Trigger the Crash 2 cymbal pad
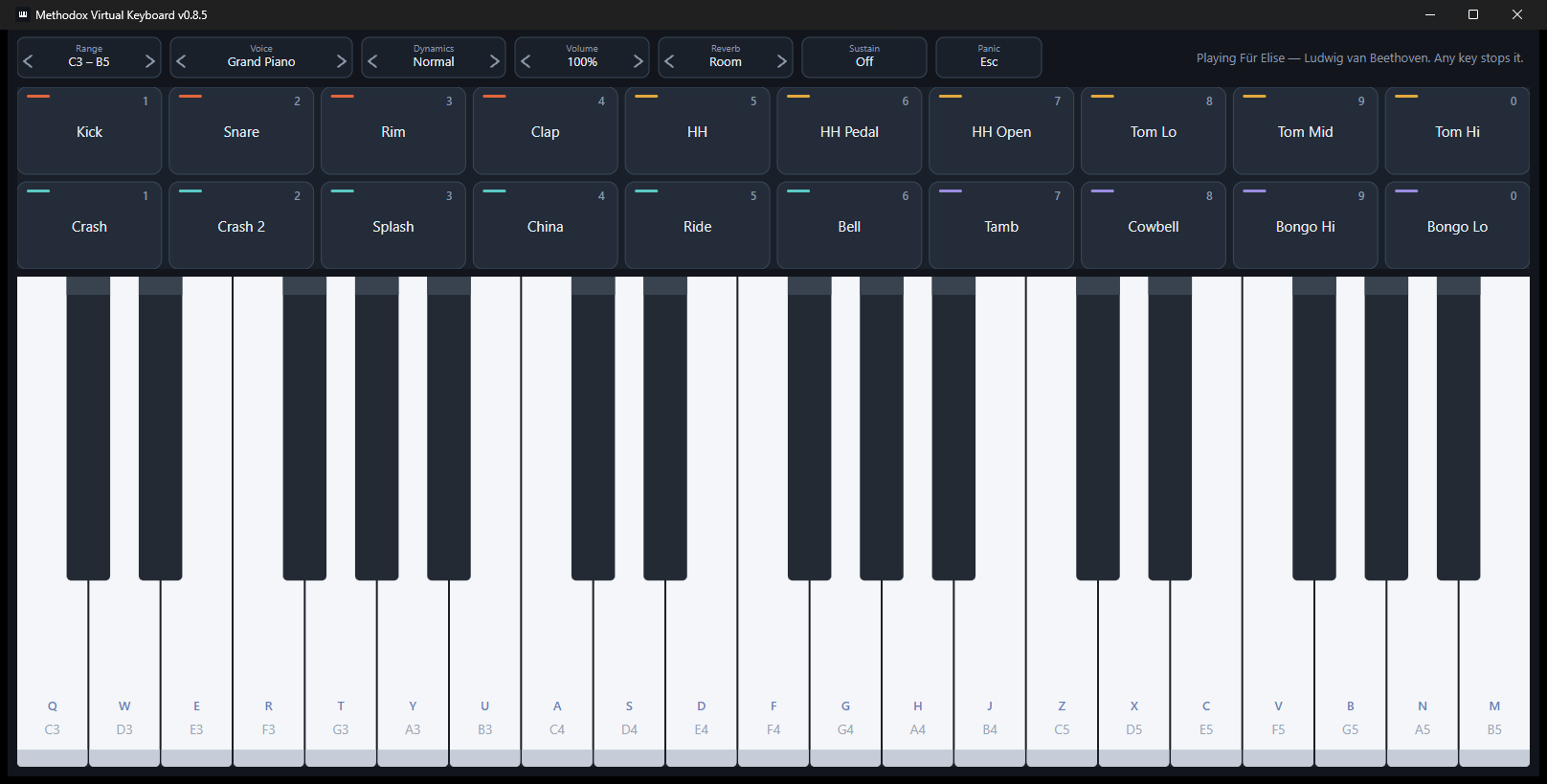 [241, 226]
